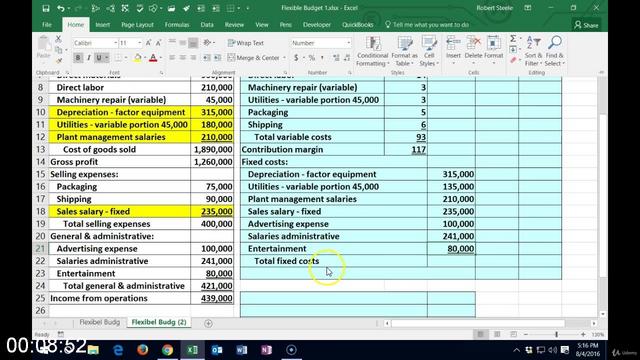Click Merge & Center button

point(253,58)
